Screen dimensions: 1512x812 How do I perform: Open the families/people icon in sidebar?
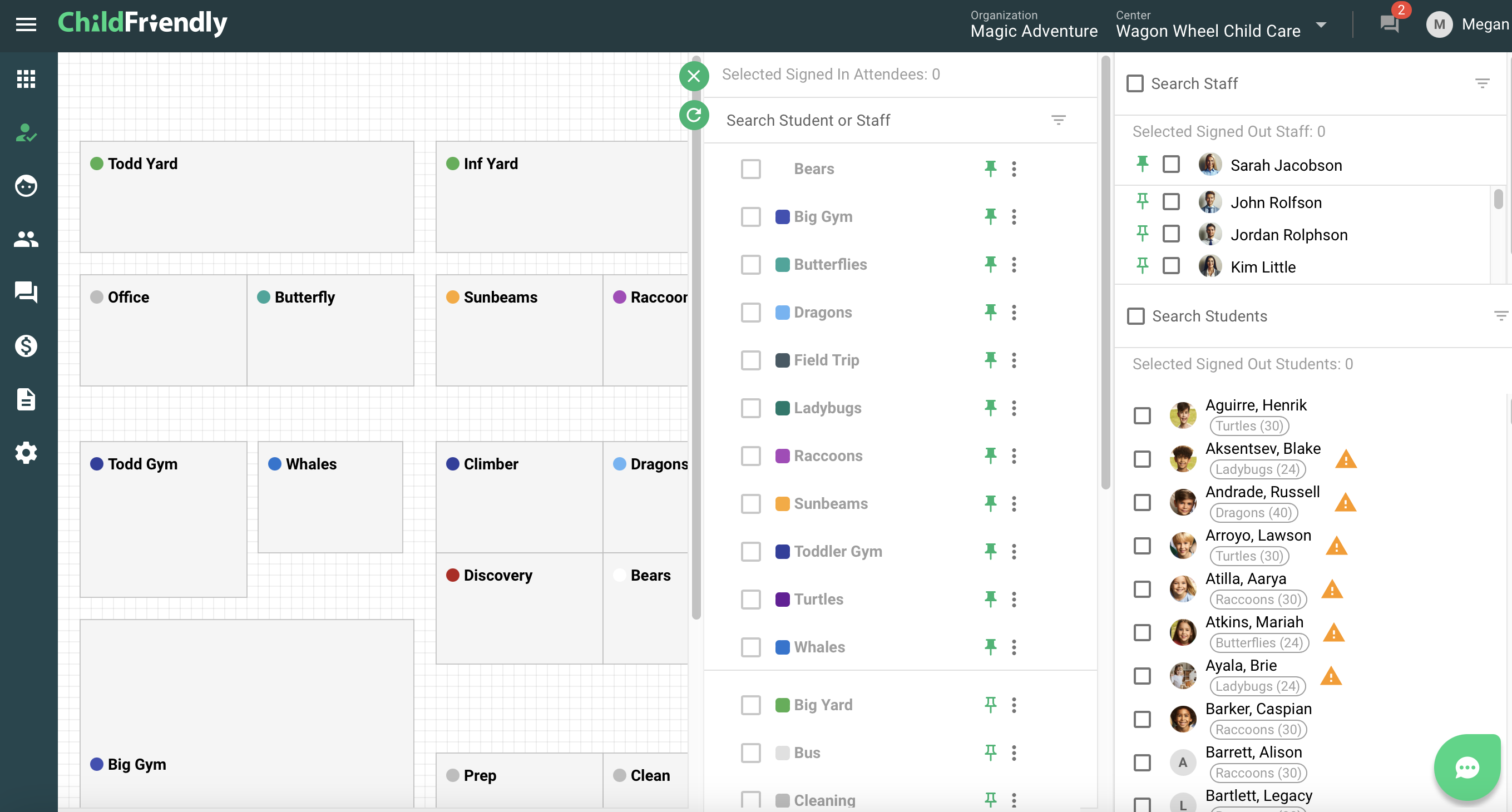tap(26, 239)
